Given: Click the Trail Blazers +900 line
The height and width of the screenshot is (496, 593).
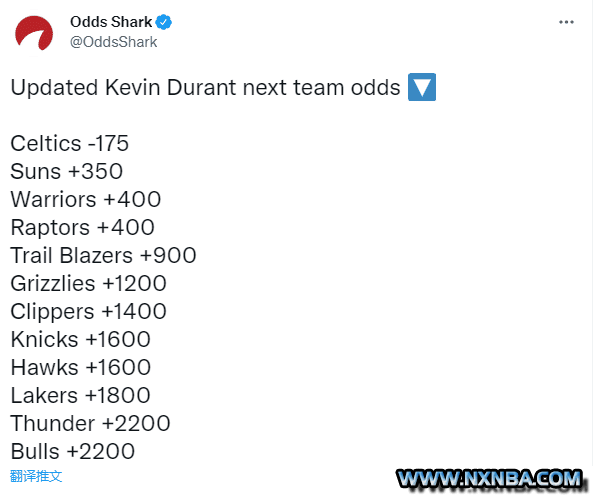Looking at the screenshot, I should pyautogui.click(x=103, y=255).
